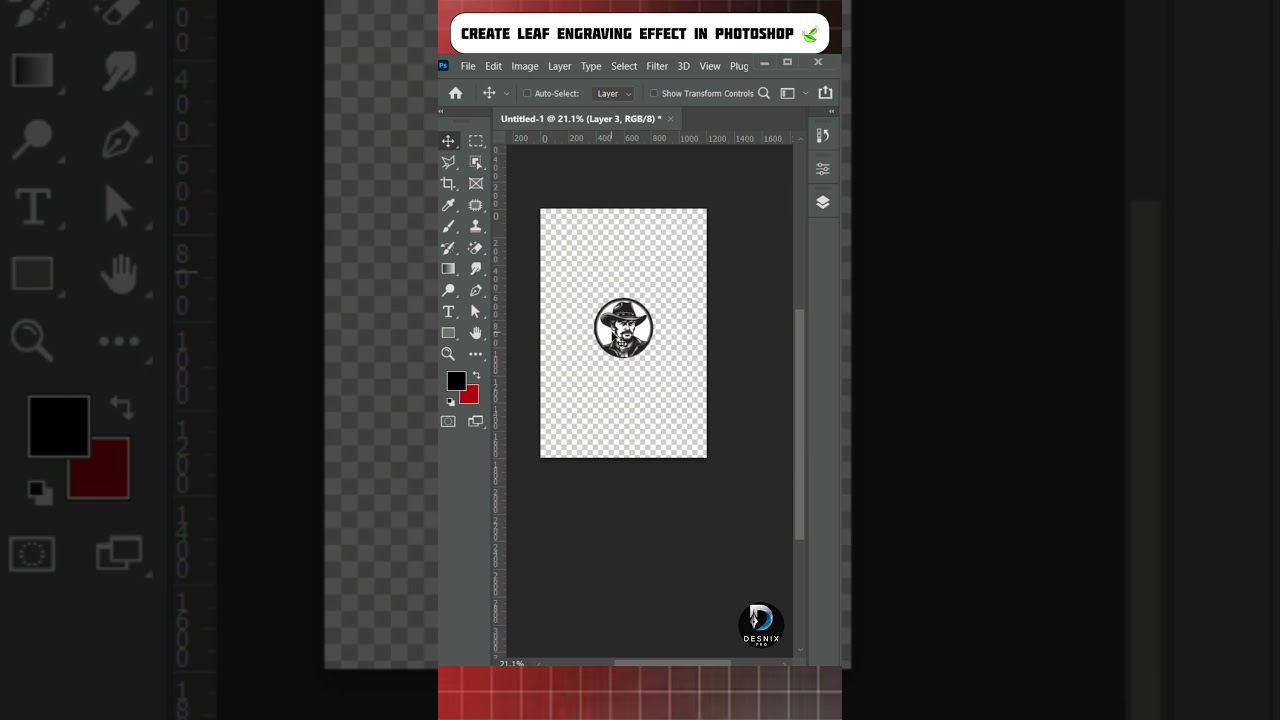Open the Edit menu
The height and width of the screenshot is (720, 1280).
[494, 66]
